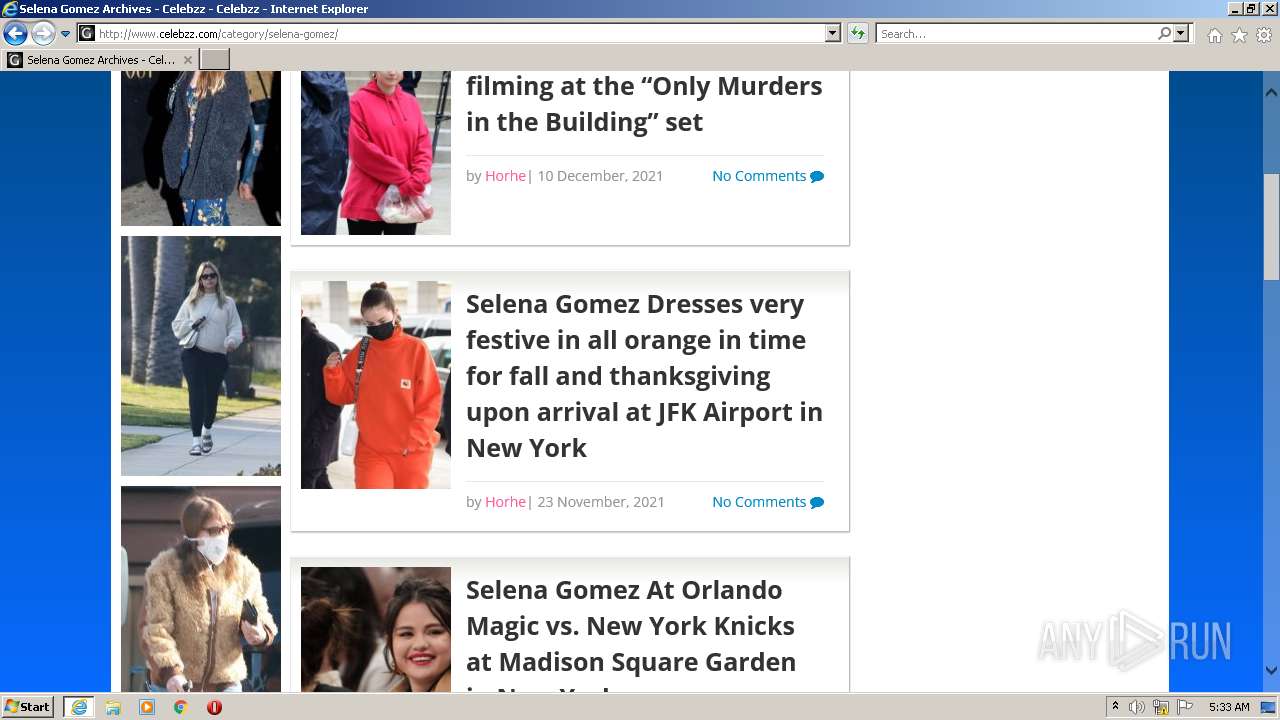Open sidebar thumbnail of woman walking in sweater
1280x720 pixels.
pos(201,356)
